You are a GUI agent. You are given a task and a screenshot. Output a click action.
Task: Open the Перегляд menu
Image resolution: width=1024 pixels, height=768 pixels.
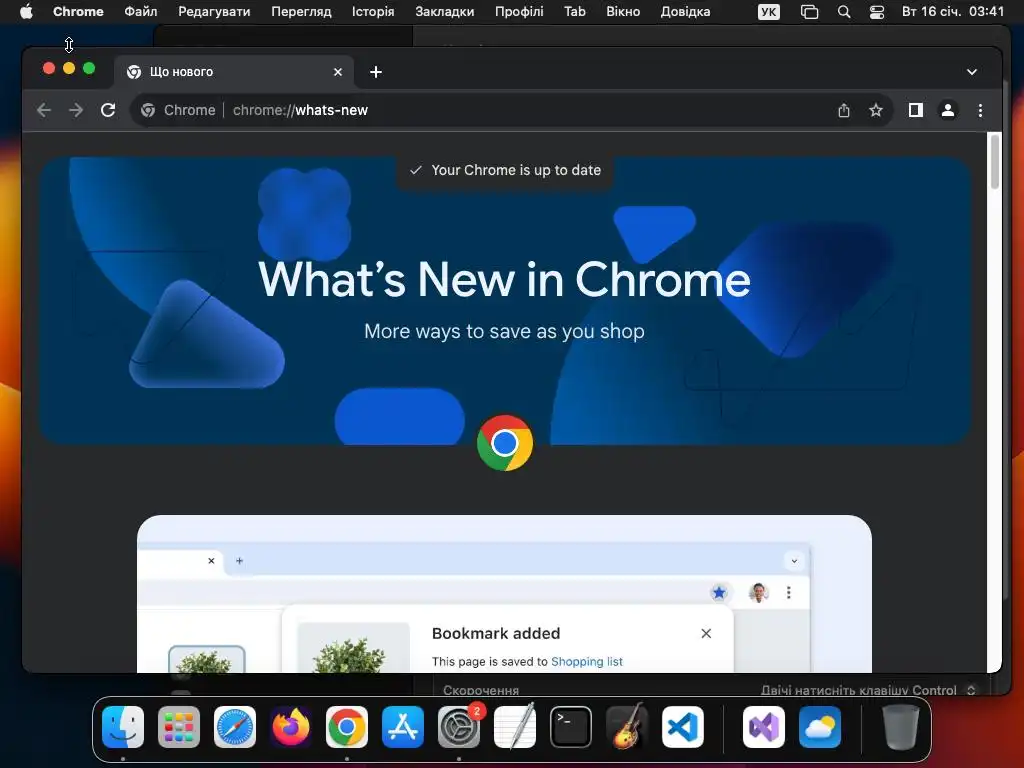coord(301,12)
